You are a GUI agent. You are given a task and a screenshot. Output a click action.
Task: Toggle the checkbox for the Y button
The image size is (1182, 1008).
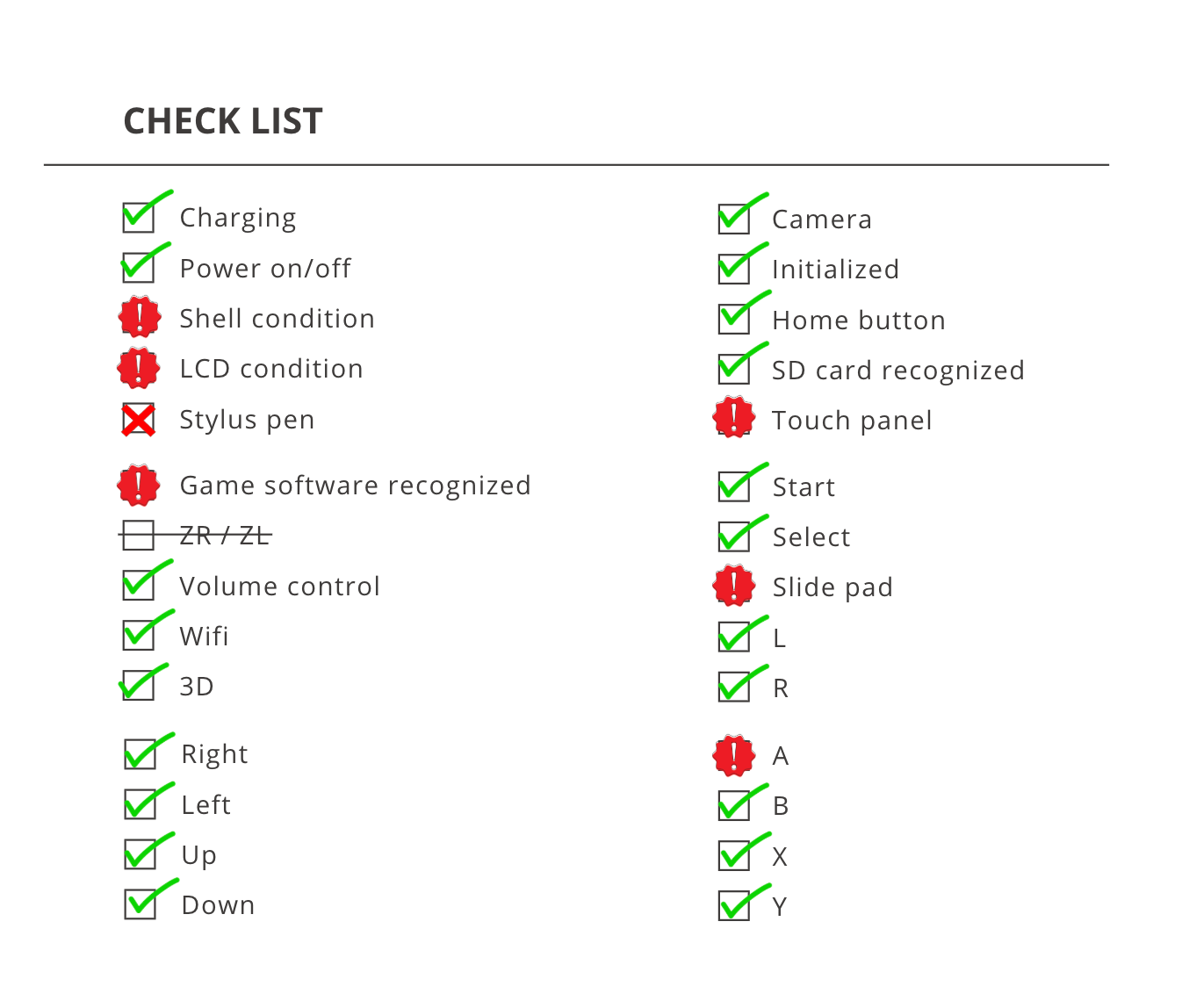click(x=733, y=905)
